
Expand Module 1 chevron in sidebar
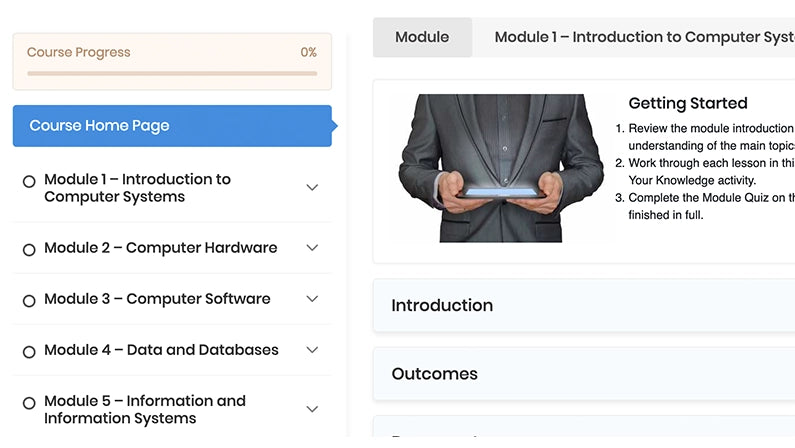pos(312,187)
